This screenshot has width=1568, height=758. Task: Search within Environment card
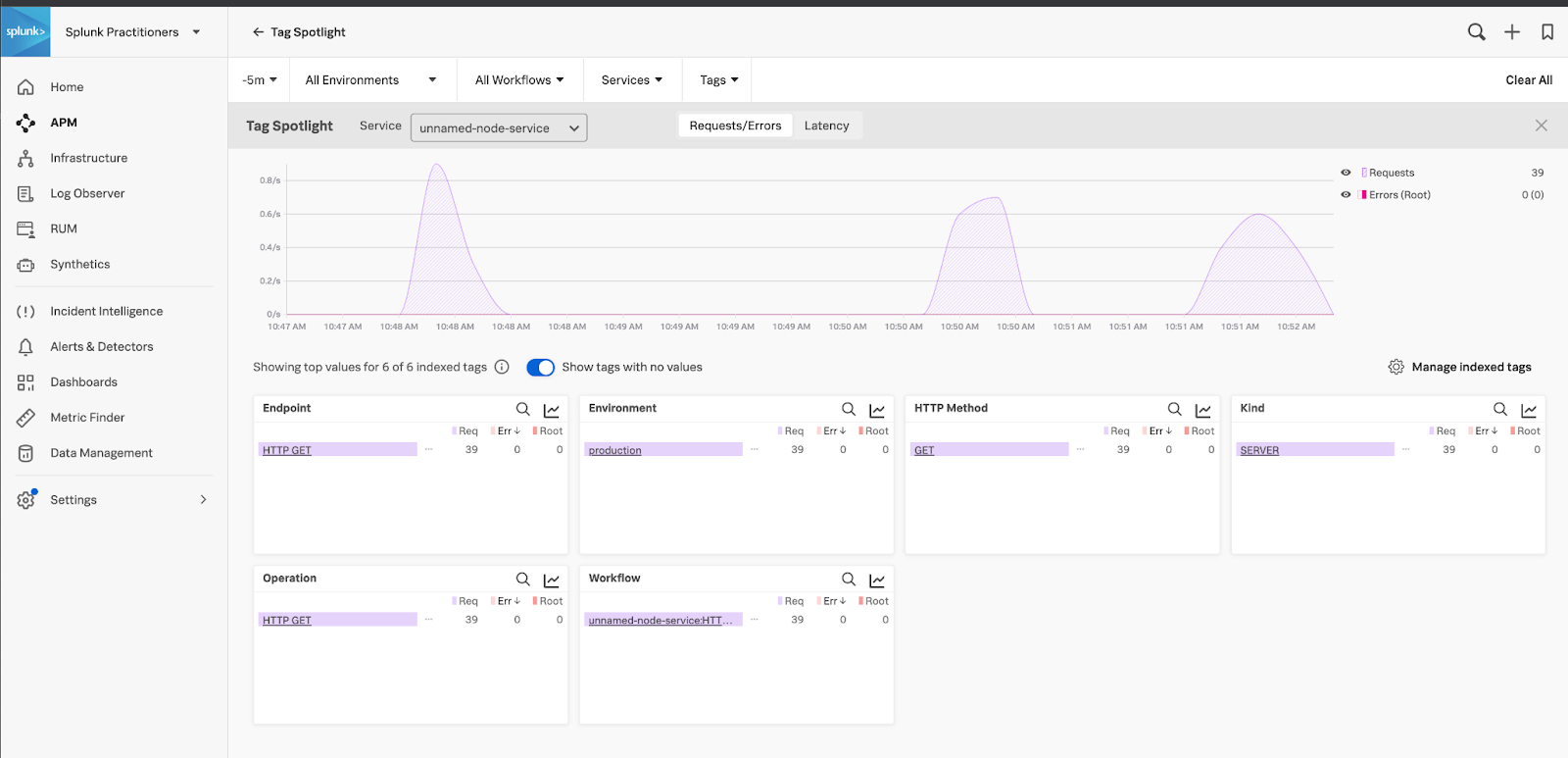point(849,409)
